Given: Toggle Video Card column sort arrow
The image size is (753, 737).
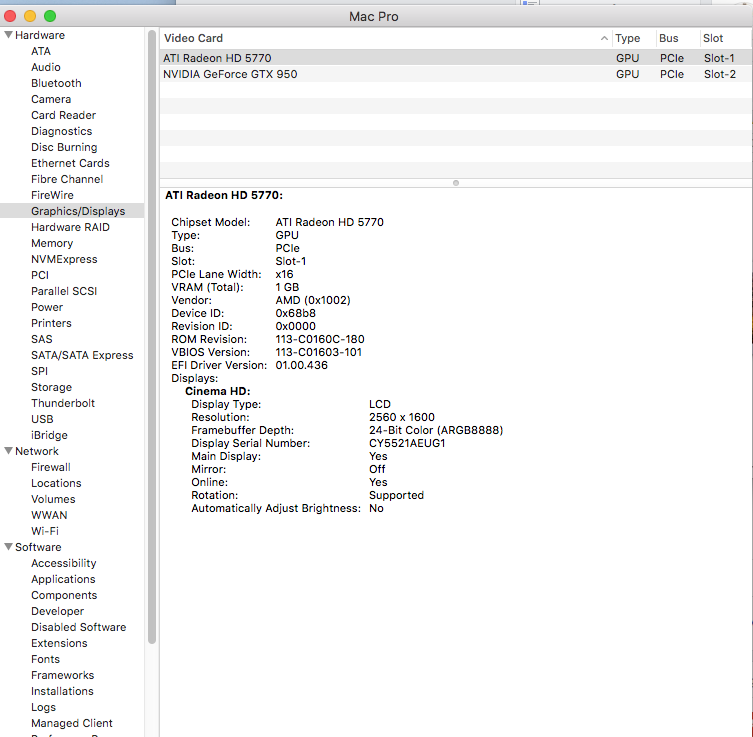Looking at the screenshot, I should coord(604,38).
